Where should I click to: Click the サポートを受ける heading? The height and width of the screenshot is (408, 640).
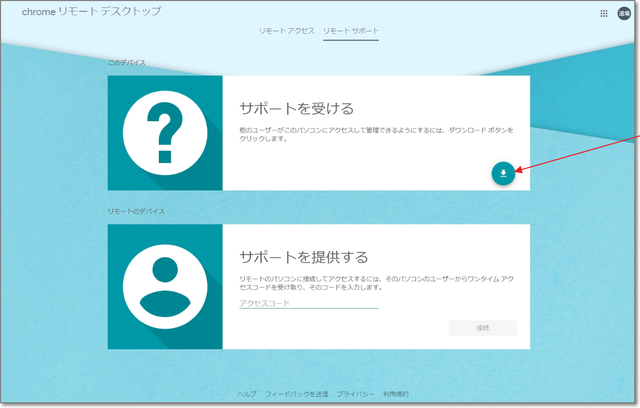point(297,107)
